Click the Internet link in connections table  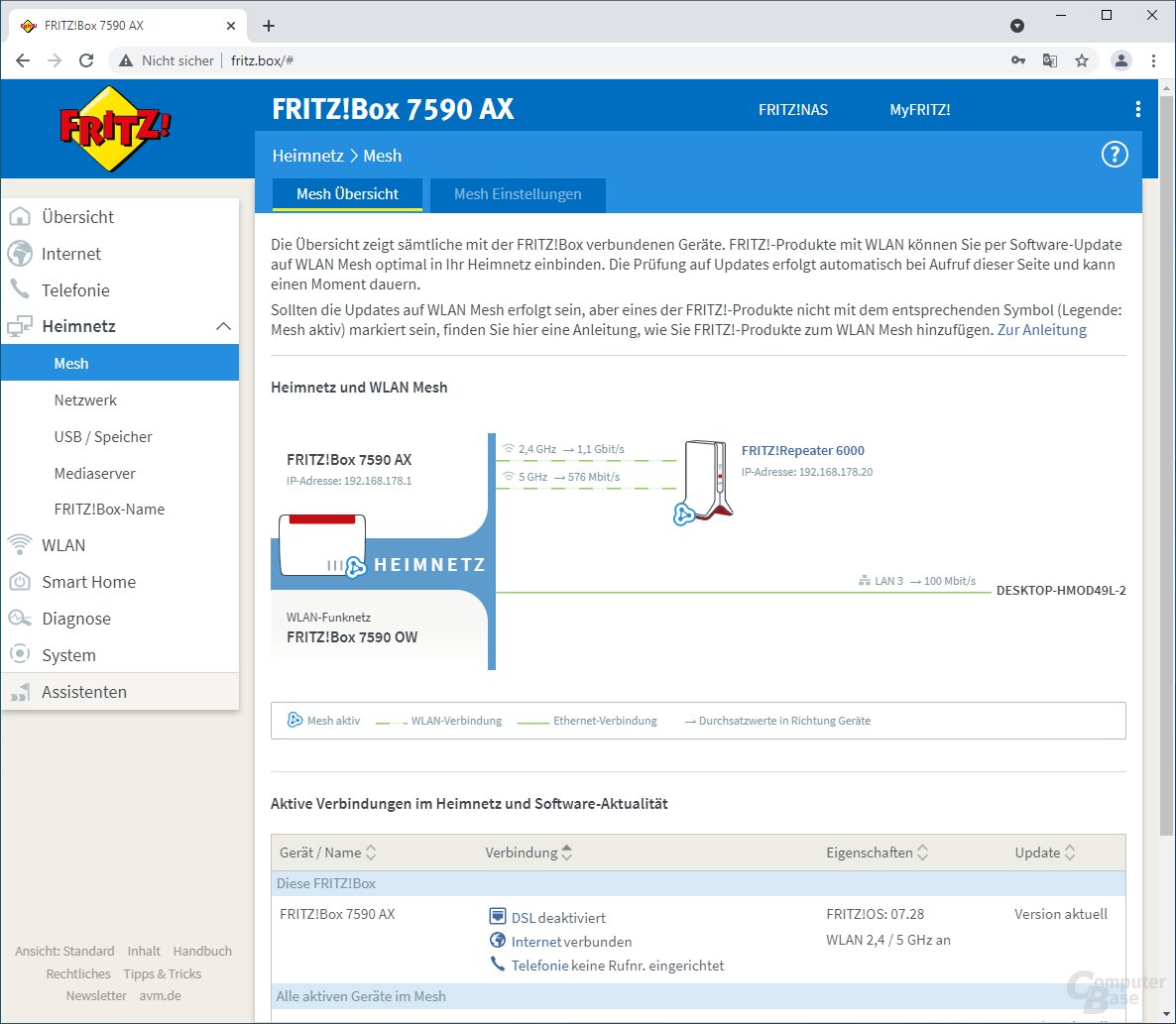[x=536, y=942]
